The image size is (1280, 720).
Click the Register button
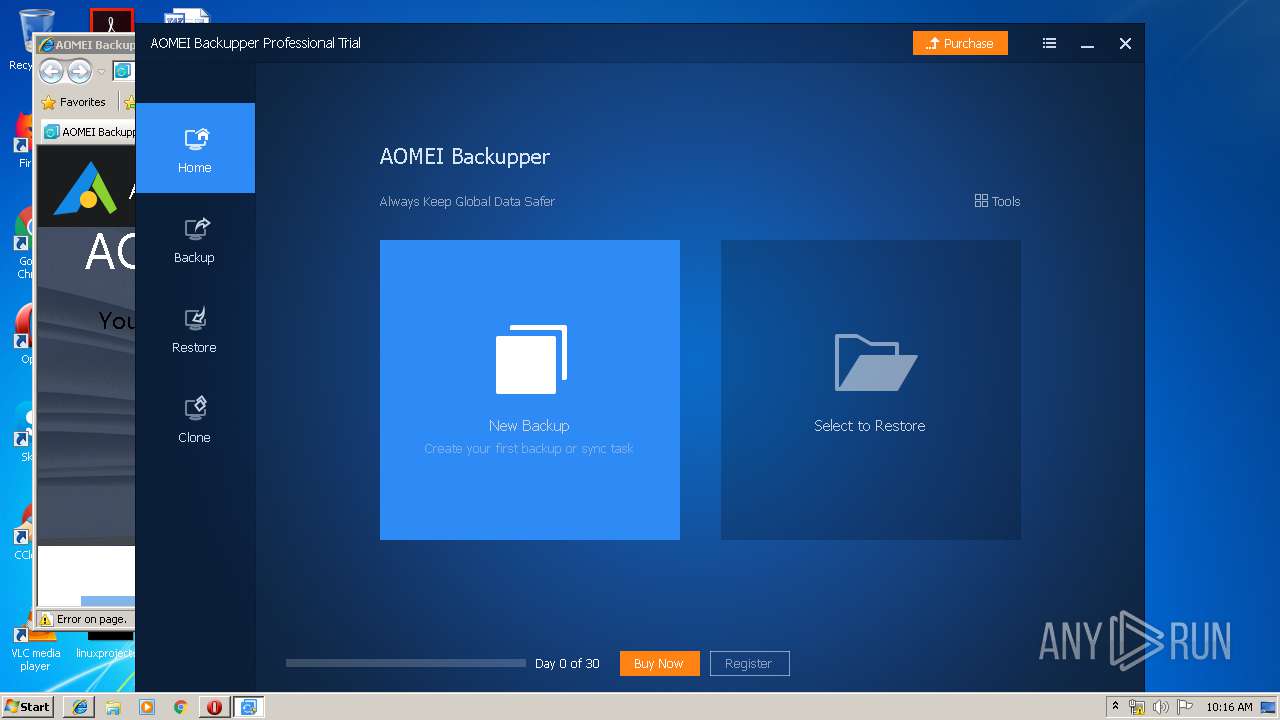(x=749, y=663)
